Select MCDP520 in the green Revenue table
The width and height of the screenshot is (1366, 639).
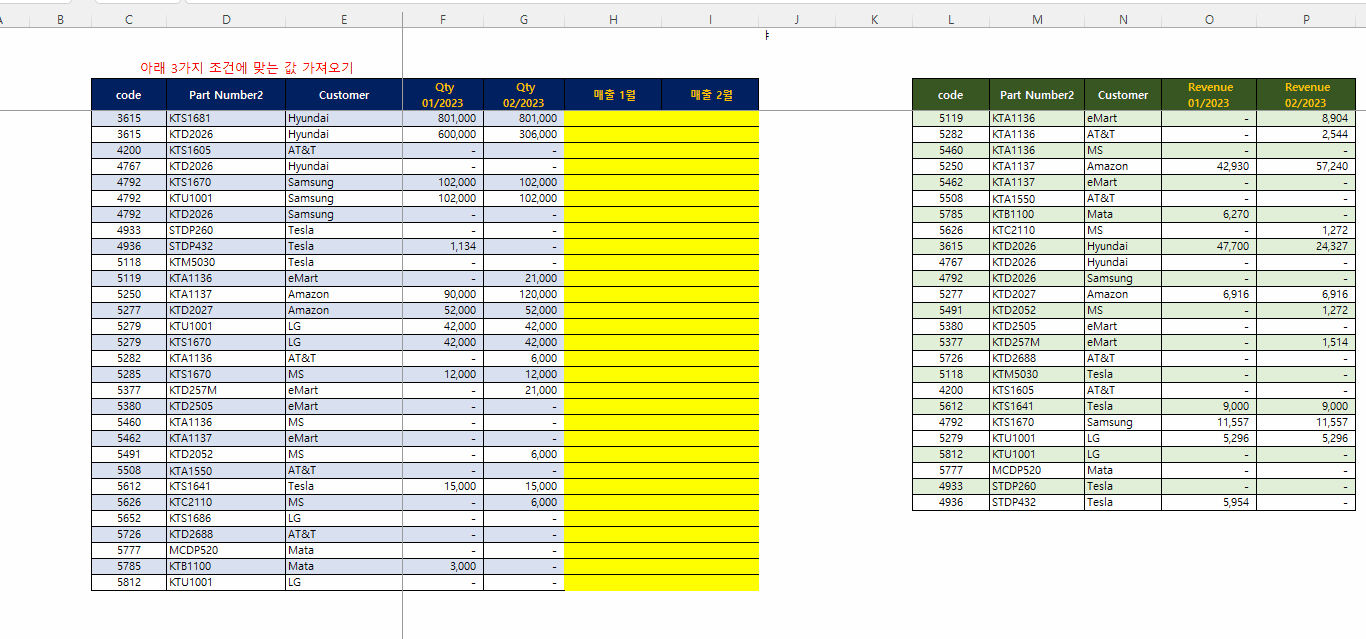click(1037, 470)
